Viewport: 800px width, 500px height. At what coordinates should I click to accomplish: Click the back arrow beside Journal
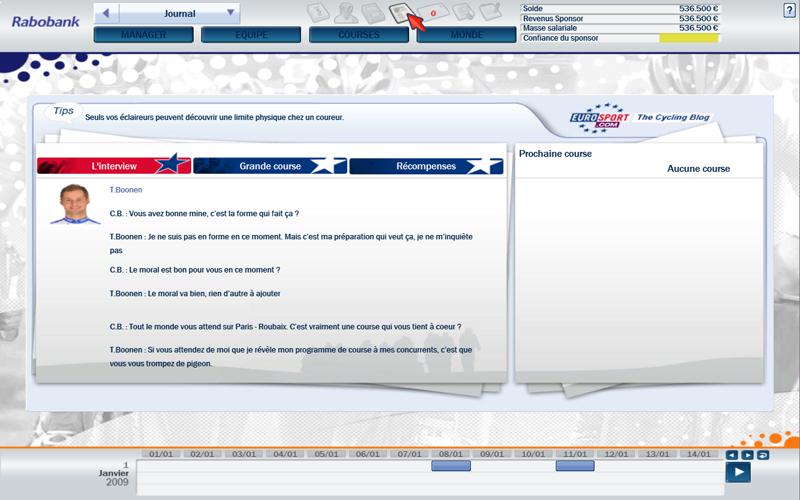click(x=106, y=13)
